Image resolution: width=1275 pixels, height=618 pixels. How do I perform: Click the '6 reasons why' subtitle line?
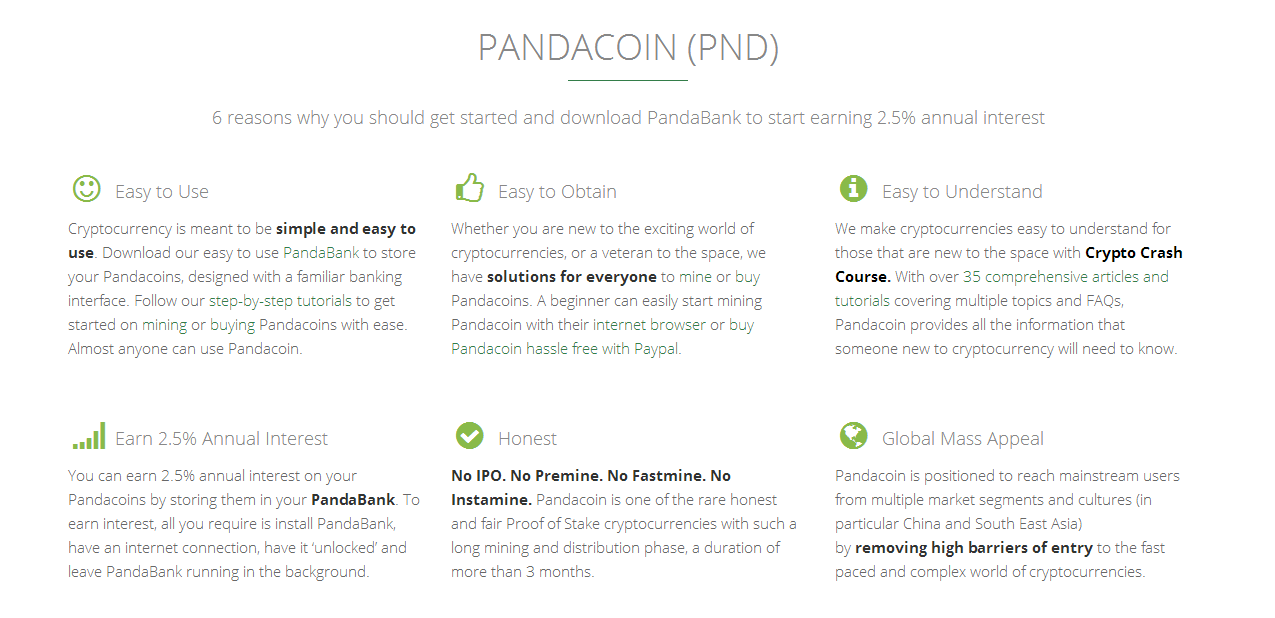pos(628,118)
